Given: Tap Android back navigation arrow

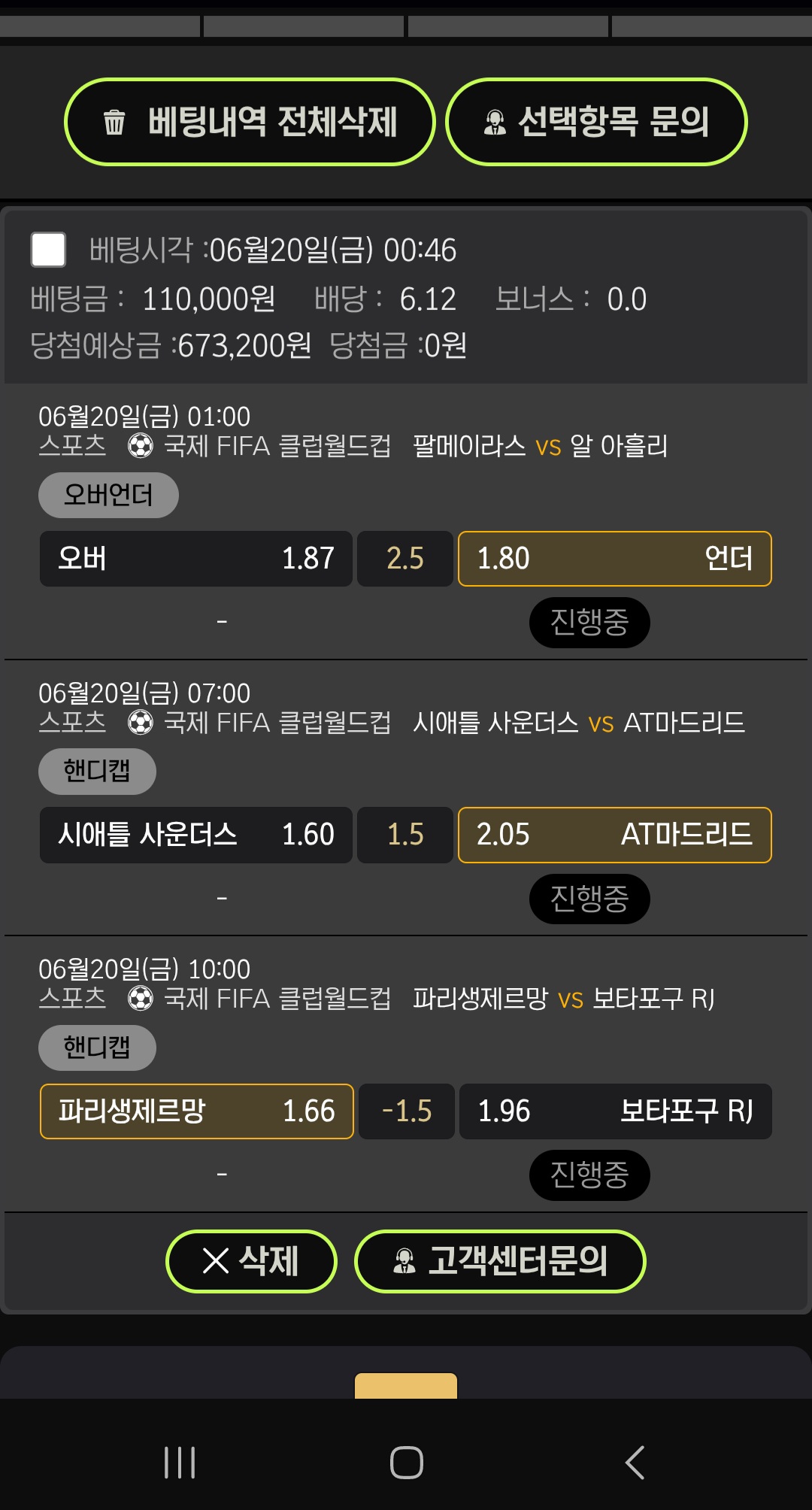Looking at the screenshot, I should point(635,1463).
